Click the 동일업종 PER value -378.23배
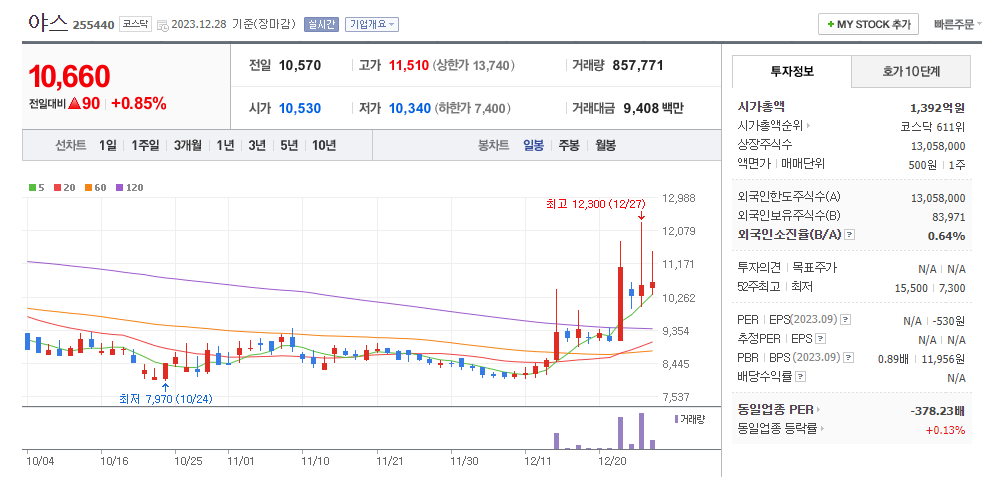 click(x=938, y=411)
